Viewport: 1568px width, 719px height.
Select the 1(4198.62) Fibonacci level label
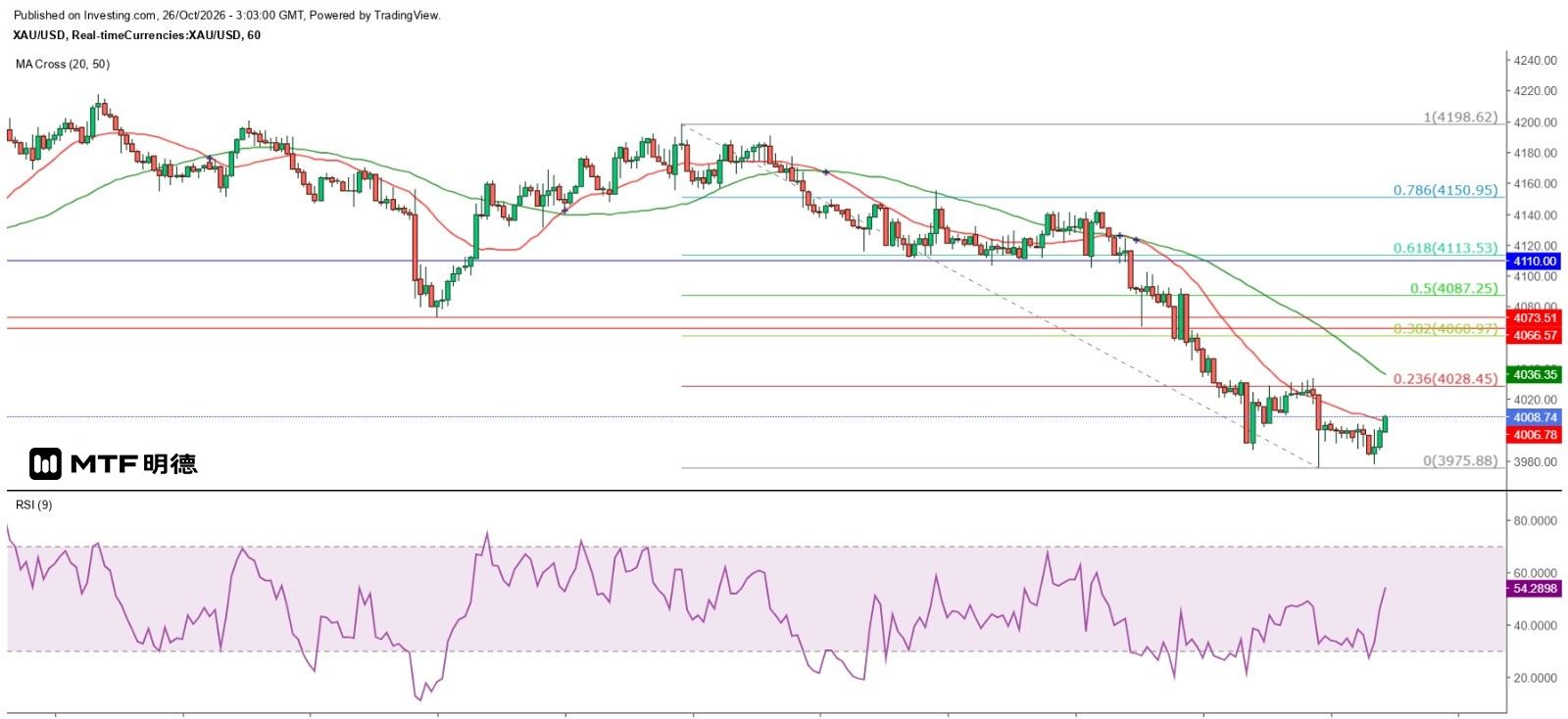(1460, 118)
